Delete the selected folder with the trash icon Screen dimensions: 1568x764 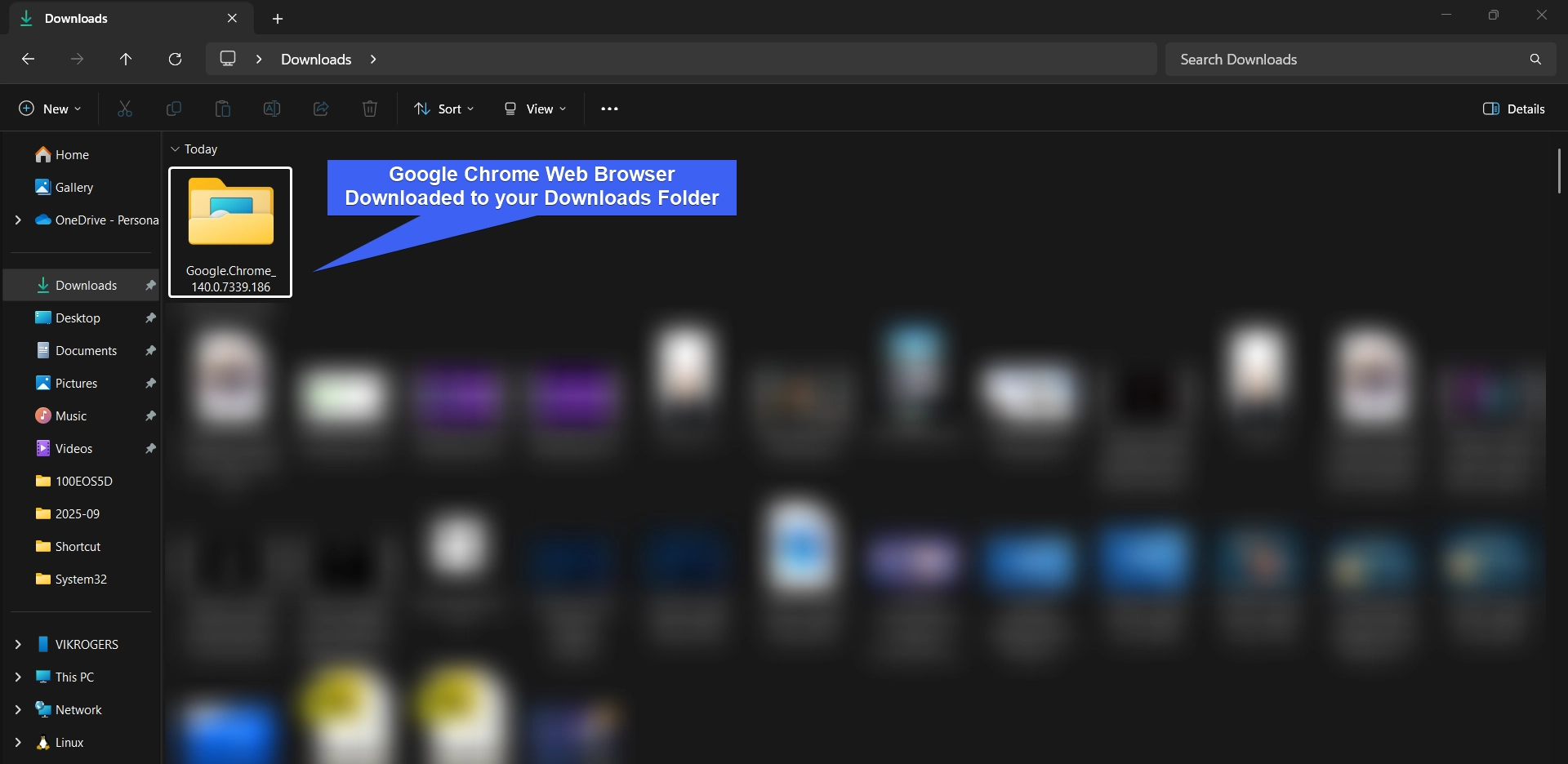[369, 108]
